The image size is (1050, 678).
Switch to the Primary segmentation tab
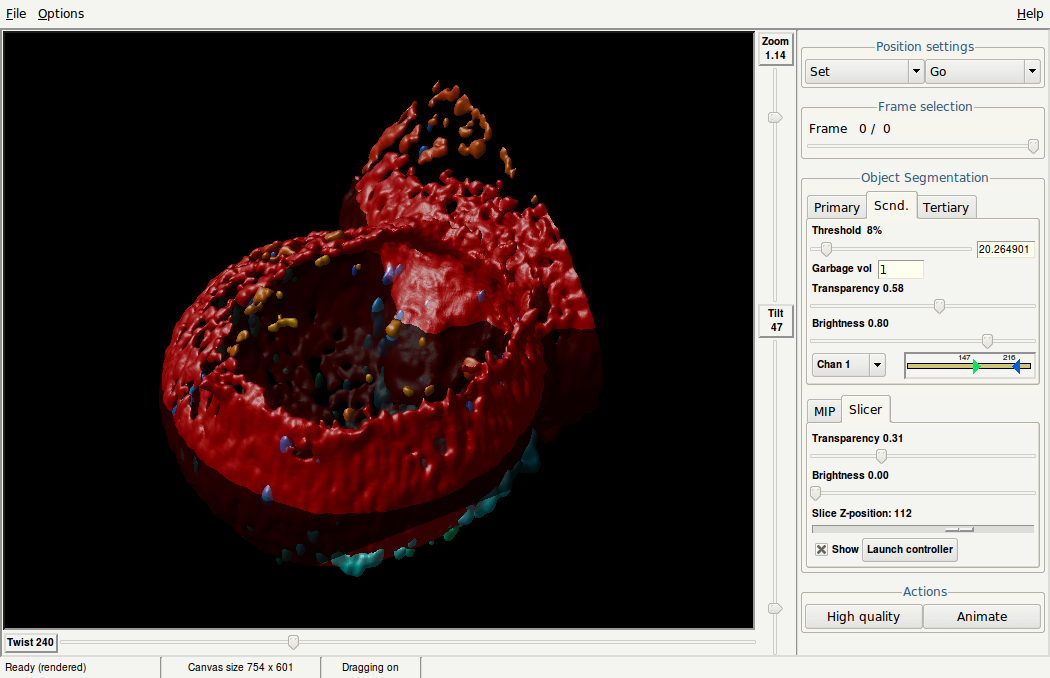click(836, 207)
